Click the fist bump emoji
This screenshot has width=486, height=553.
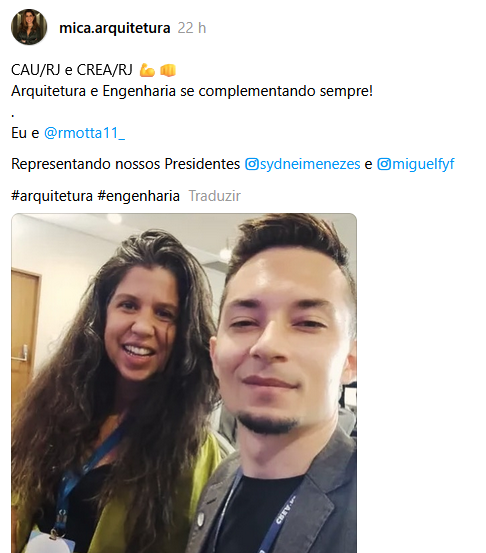(x=168, y=70)
